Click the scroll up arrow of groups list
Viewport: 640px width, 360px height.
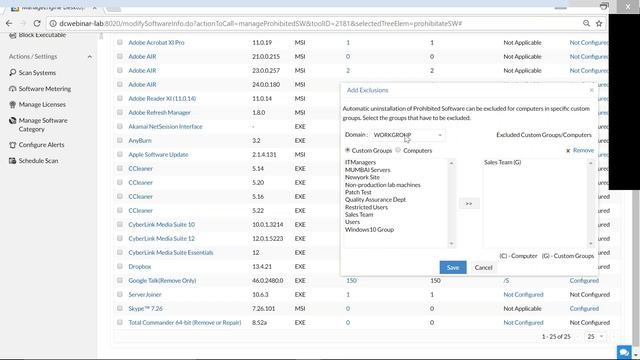[451, 163]
